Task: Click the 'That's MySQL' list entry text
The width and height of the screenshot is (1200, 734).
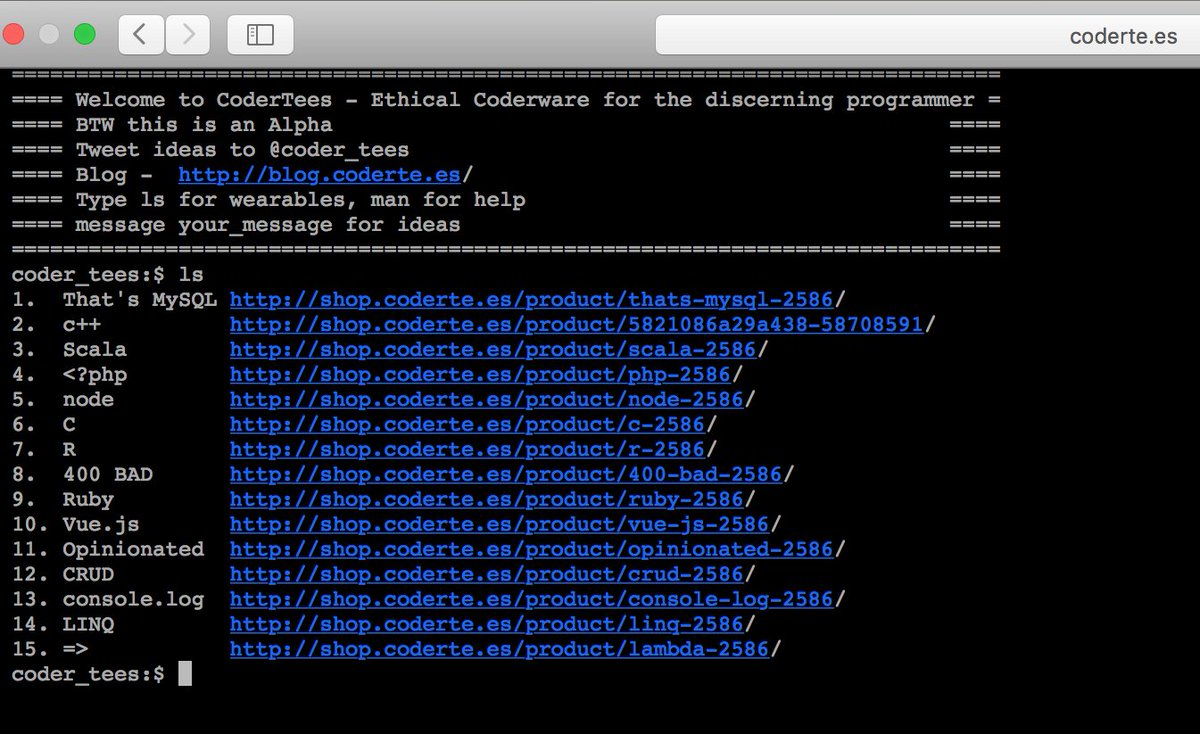Action: [x=140, y=300]
